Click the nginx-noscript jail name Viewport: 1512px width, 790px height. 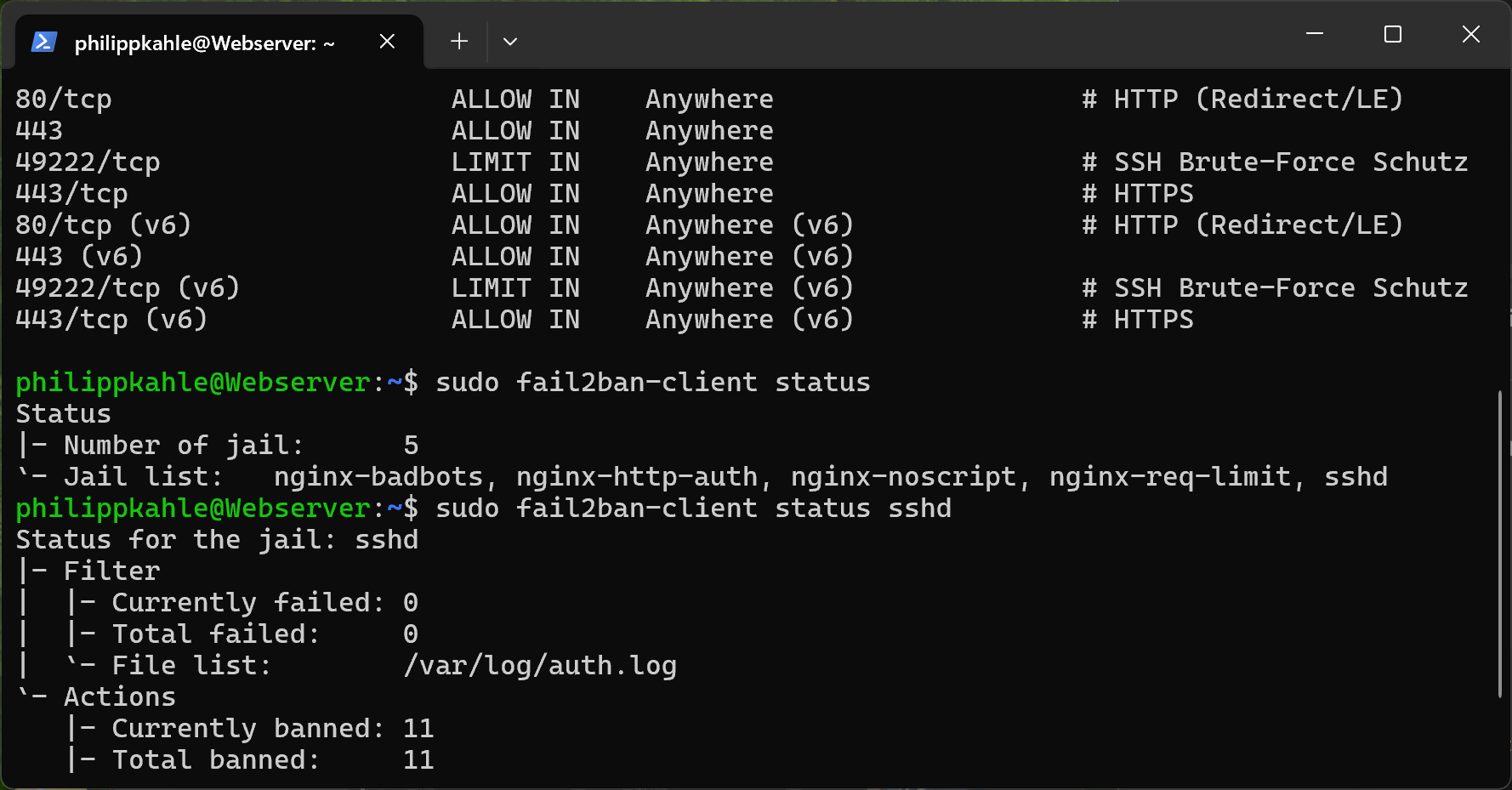click(903, 477)
